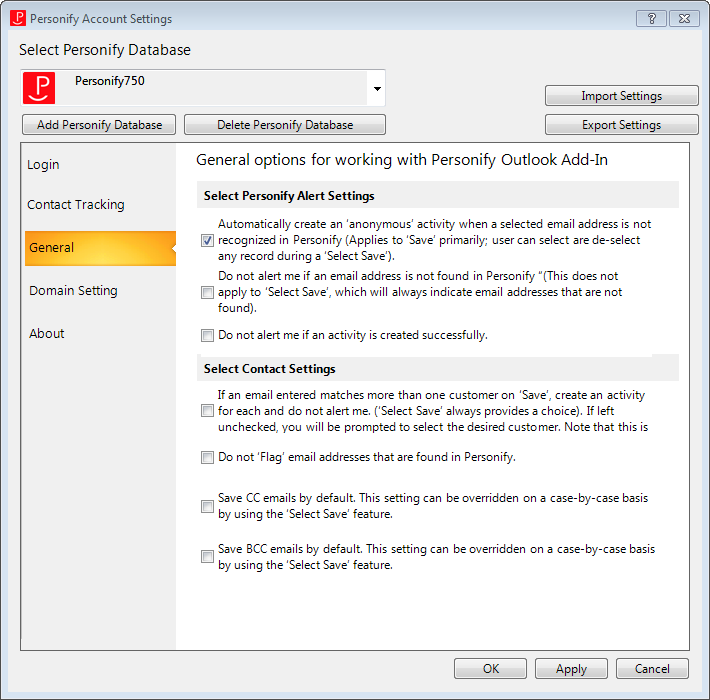Check 'Do not Flag email addresses' option
The width and height of the screenshot is (710, 700).
(207, 457)
